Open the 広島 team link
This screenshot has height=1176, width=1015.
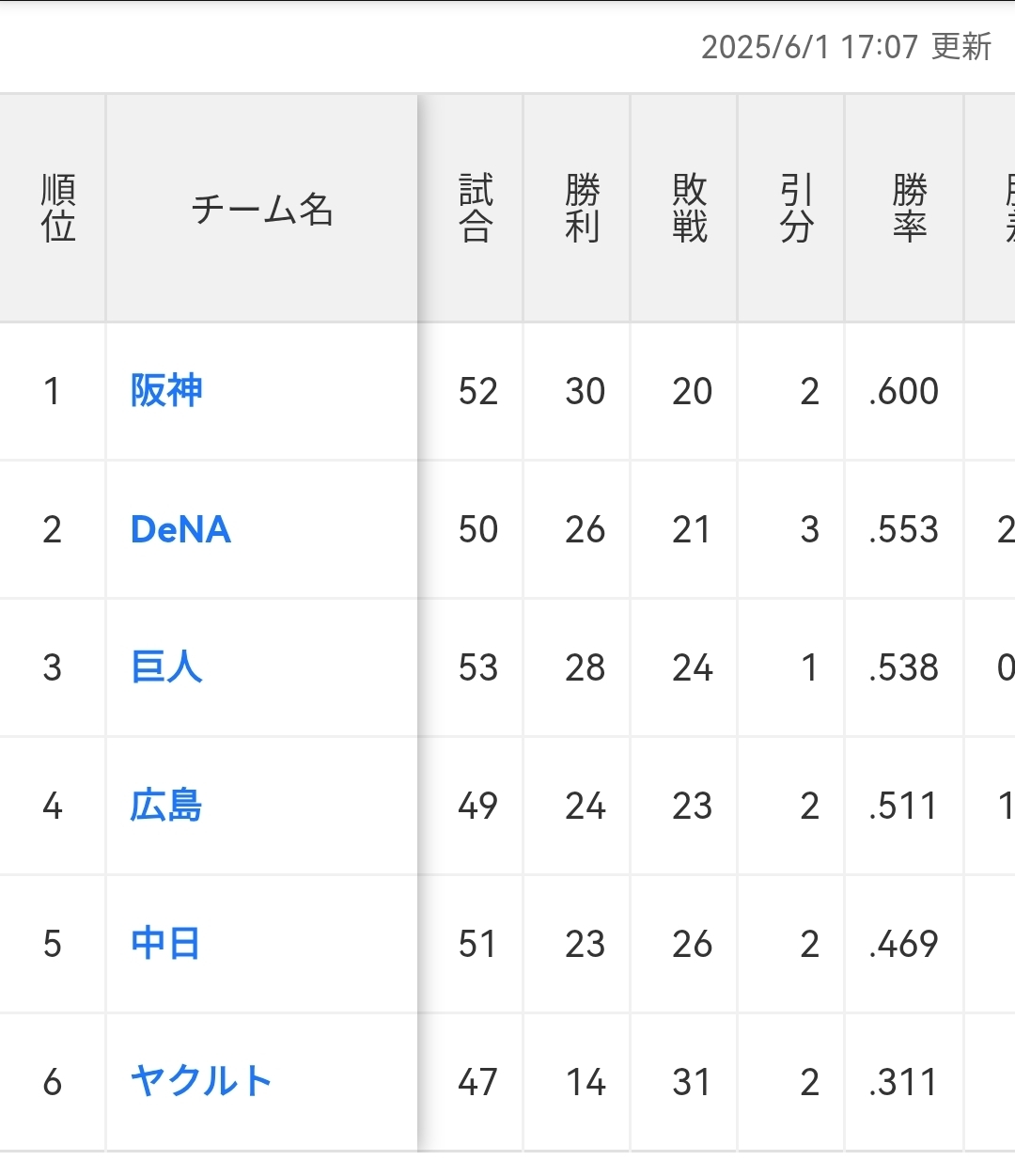point(166,806)
